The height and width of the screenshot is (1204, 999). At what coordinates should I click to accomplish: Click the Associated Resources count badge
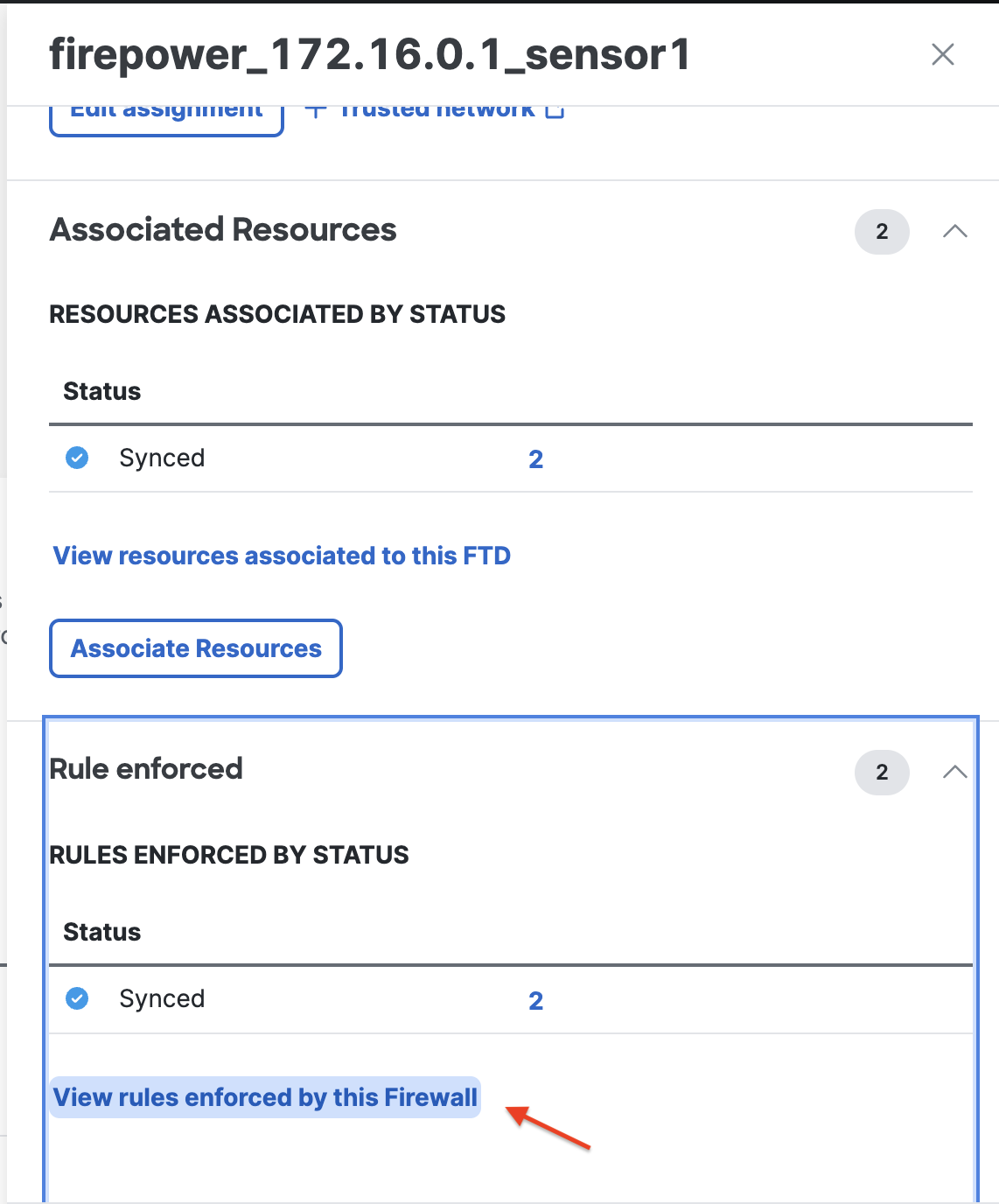click(882, 232)
